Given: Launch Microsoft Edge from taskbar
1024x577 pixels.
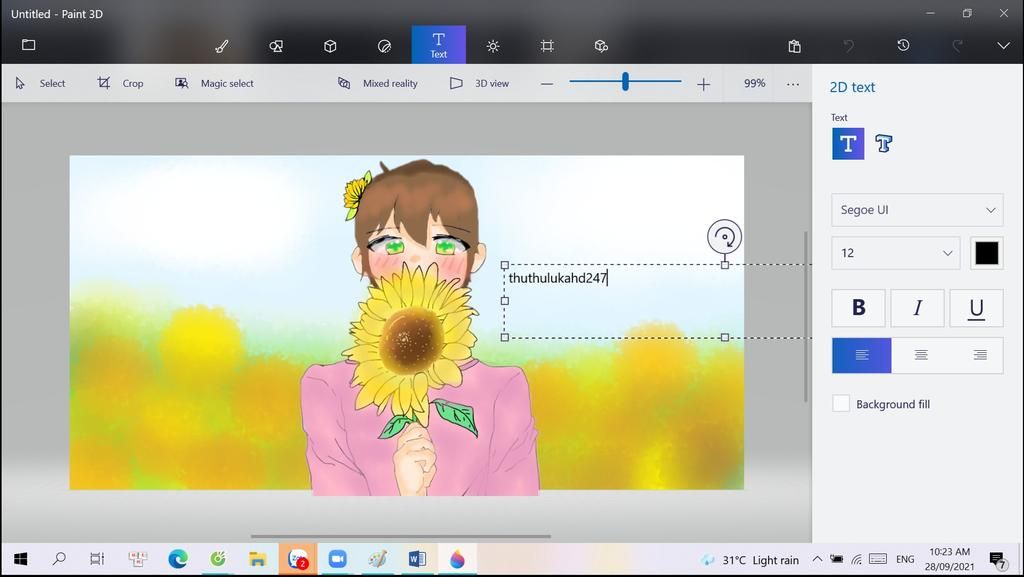Looking at the screenshot, I should point(178,559).
